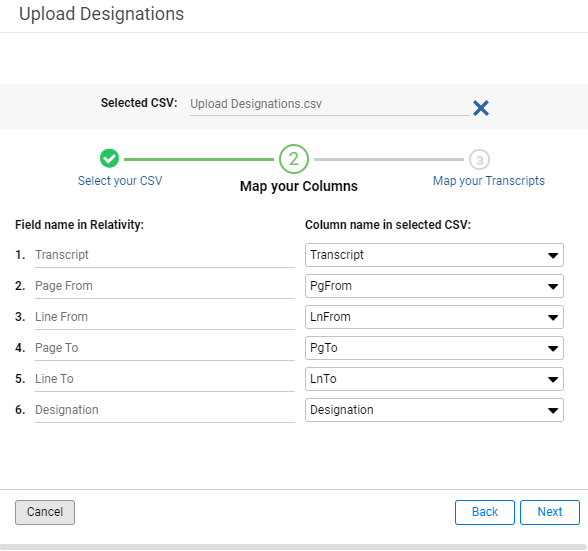This screenshot has height=551, width=588.
Task: Click the step 2 circle icon
Action: click(294, 159)
